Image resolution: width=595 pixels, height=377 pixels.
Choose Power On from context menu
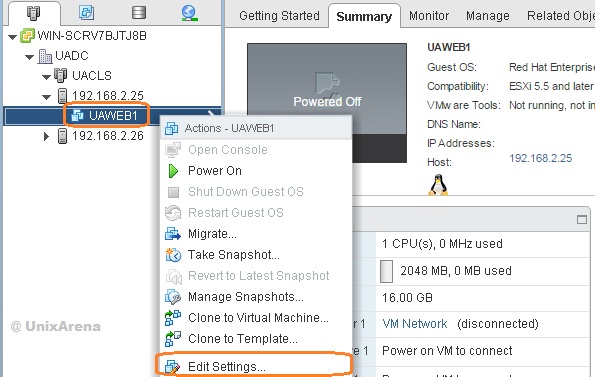click(x=256, y=171)
